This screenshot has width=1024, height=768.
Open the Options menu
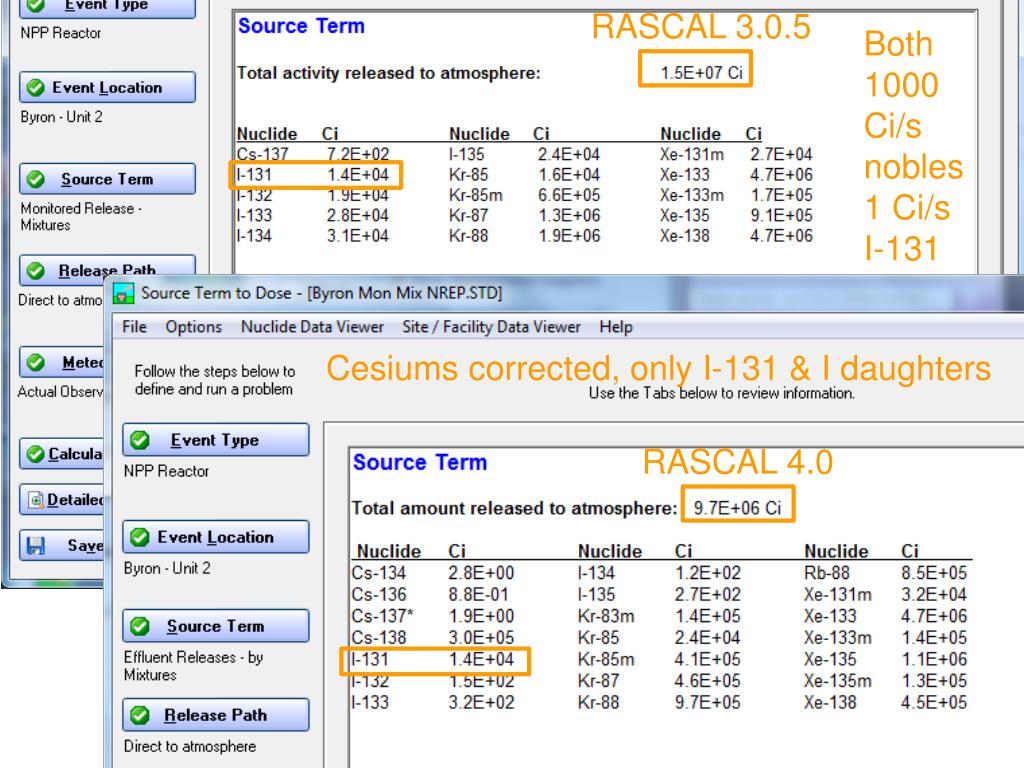tap(193, 327)
